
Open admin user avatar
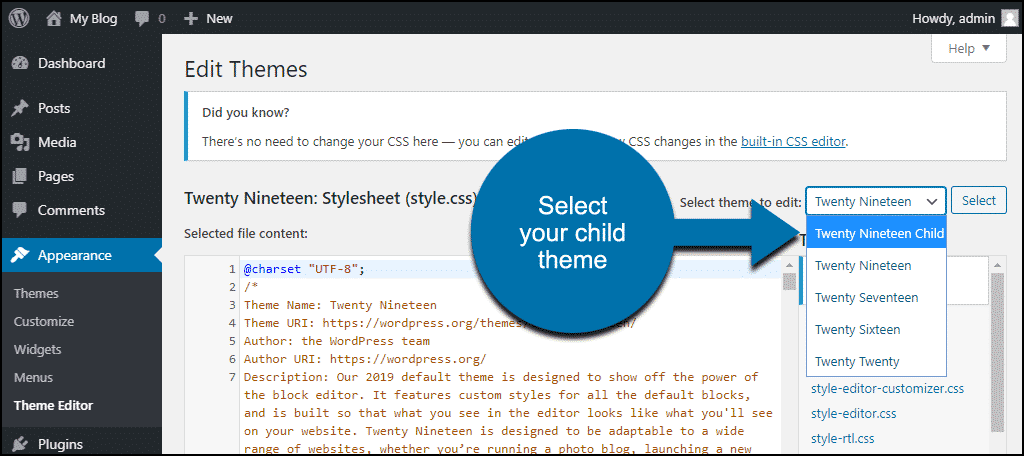[x=1010, y=18]
